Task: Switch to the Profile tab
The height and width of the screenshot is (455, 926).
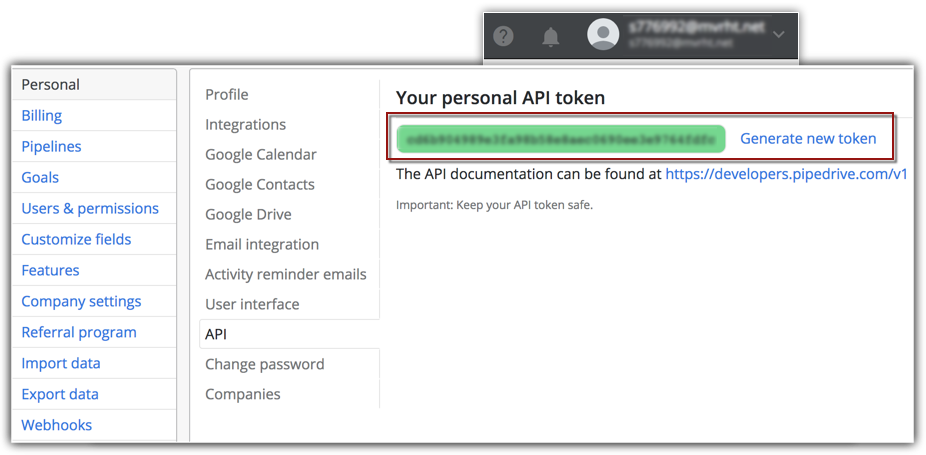Action: point(227,95)
